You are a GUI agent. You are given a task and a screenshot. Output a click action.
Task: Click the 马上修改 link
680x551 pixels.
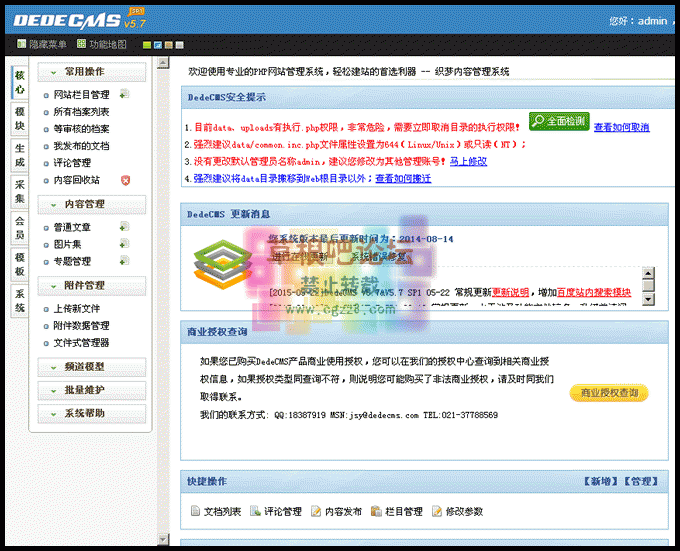click(468, 162)
